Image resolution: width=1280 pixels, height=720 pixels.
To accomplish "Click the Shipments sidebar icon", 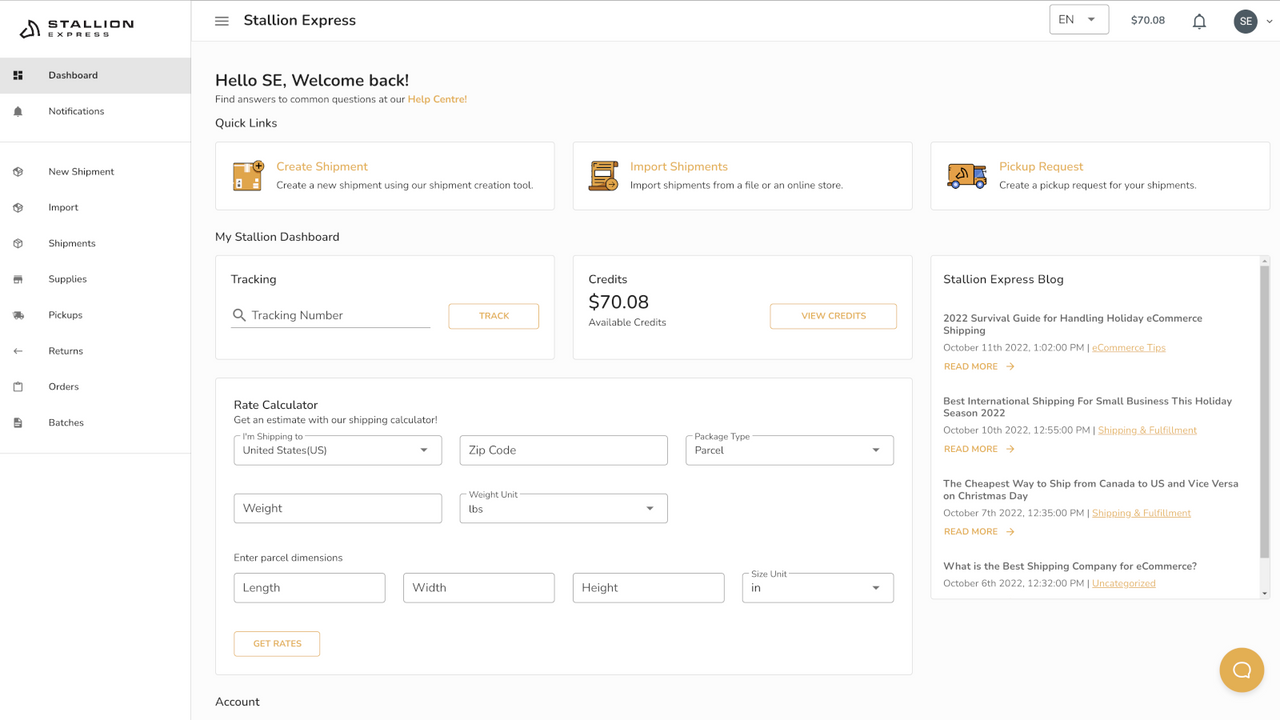I will tap(18, 243).
